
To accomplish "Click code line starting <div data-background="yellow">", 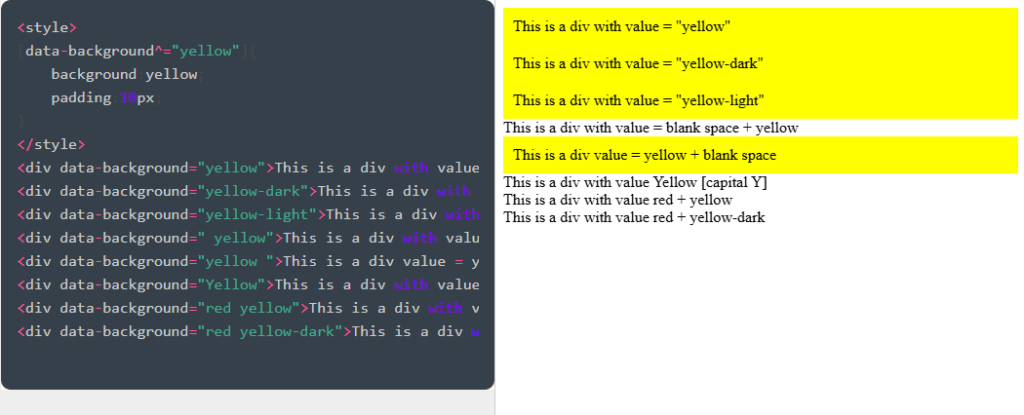I will click(248, 167).
